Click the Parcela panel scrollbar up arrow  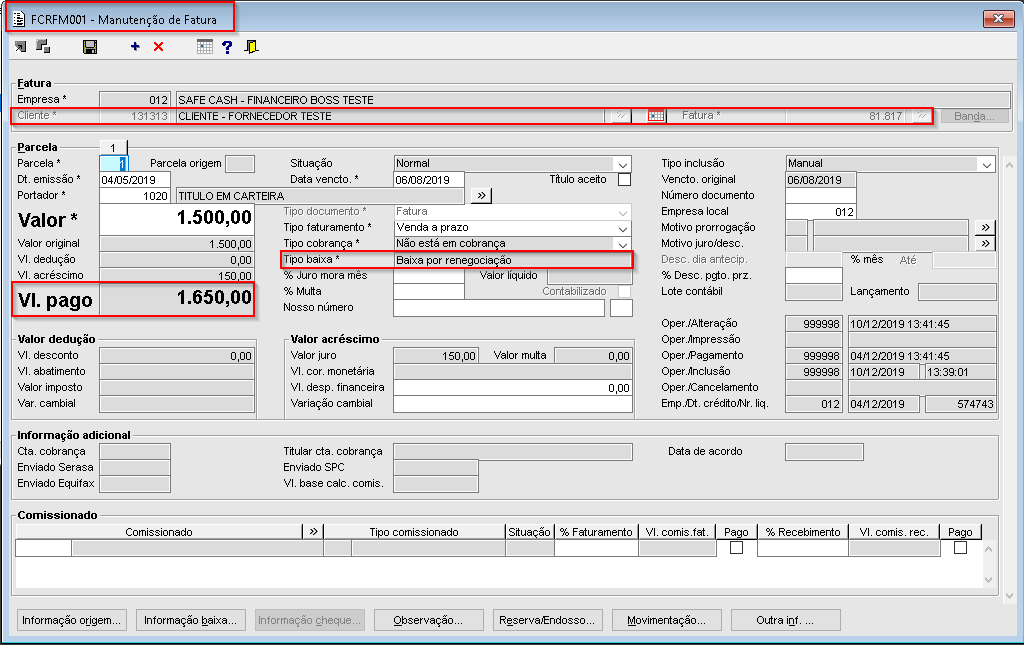pos(1010,165)
